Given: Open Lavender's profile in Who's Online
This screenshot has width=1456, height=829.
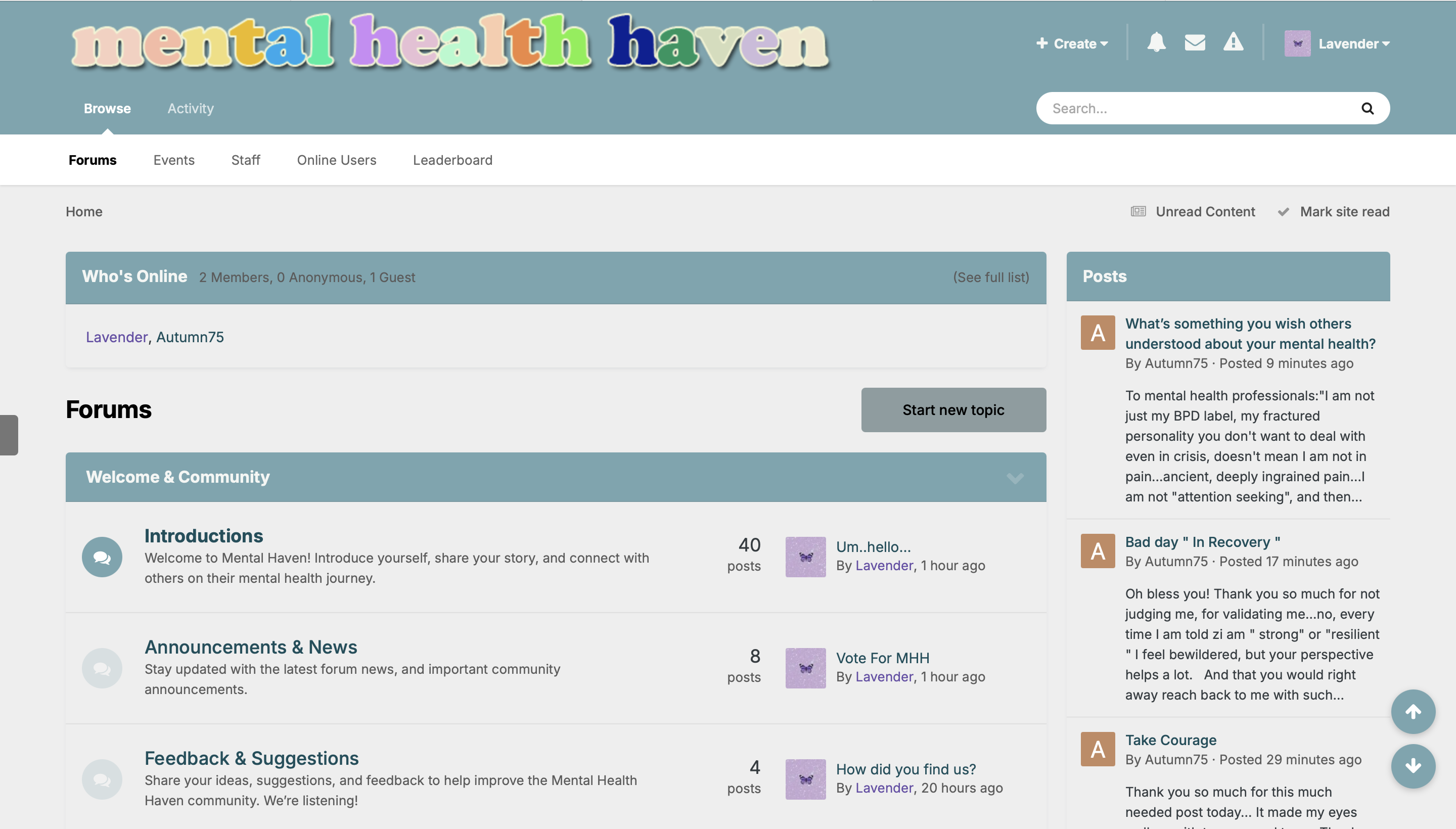Looking at the screenshot, I should pos(117,337).
